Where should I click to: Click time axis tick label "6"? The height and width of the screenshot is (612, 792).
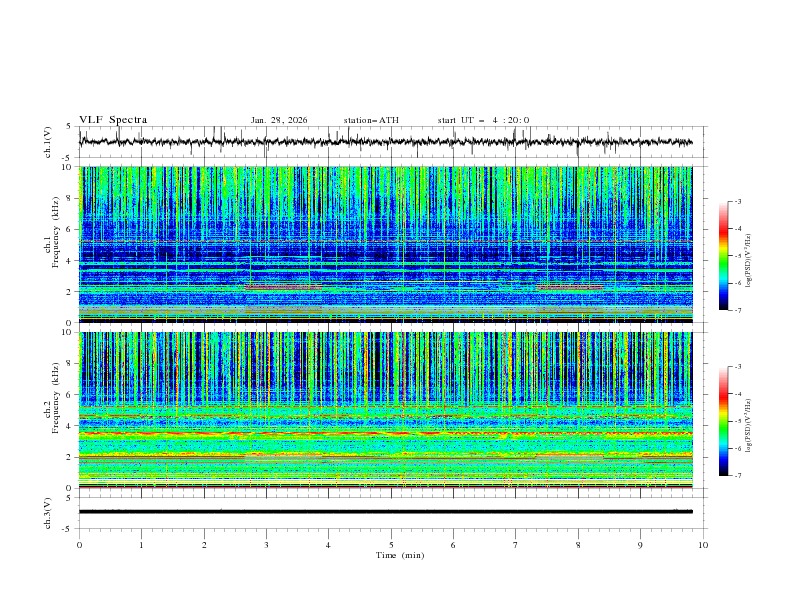[453, 545]
